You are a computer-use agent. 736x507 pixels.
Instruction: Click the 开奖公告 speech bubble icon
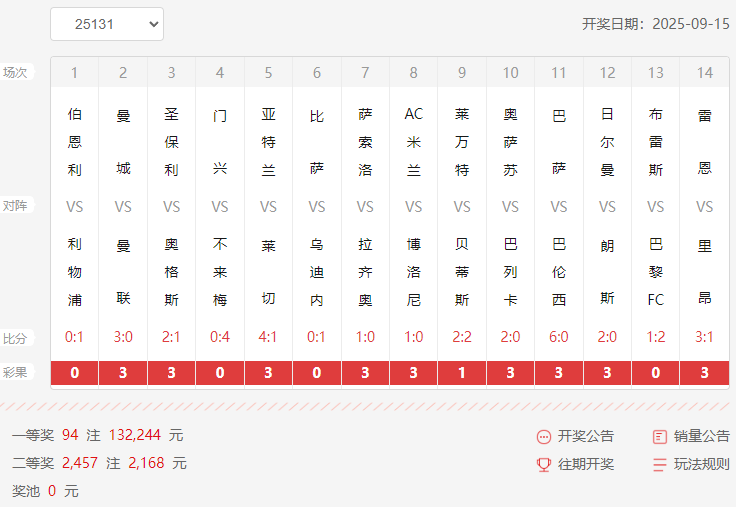(x=544, y=437)
